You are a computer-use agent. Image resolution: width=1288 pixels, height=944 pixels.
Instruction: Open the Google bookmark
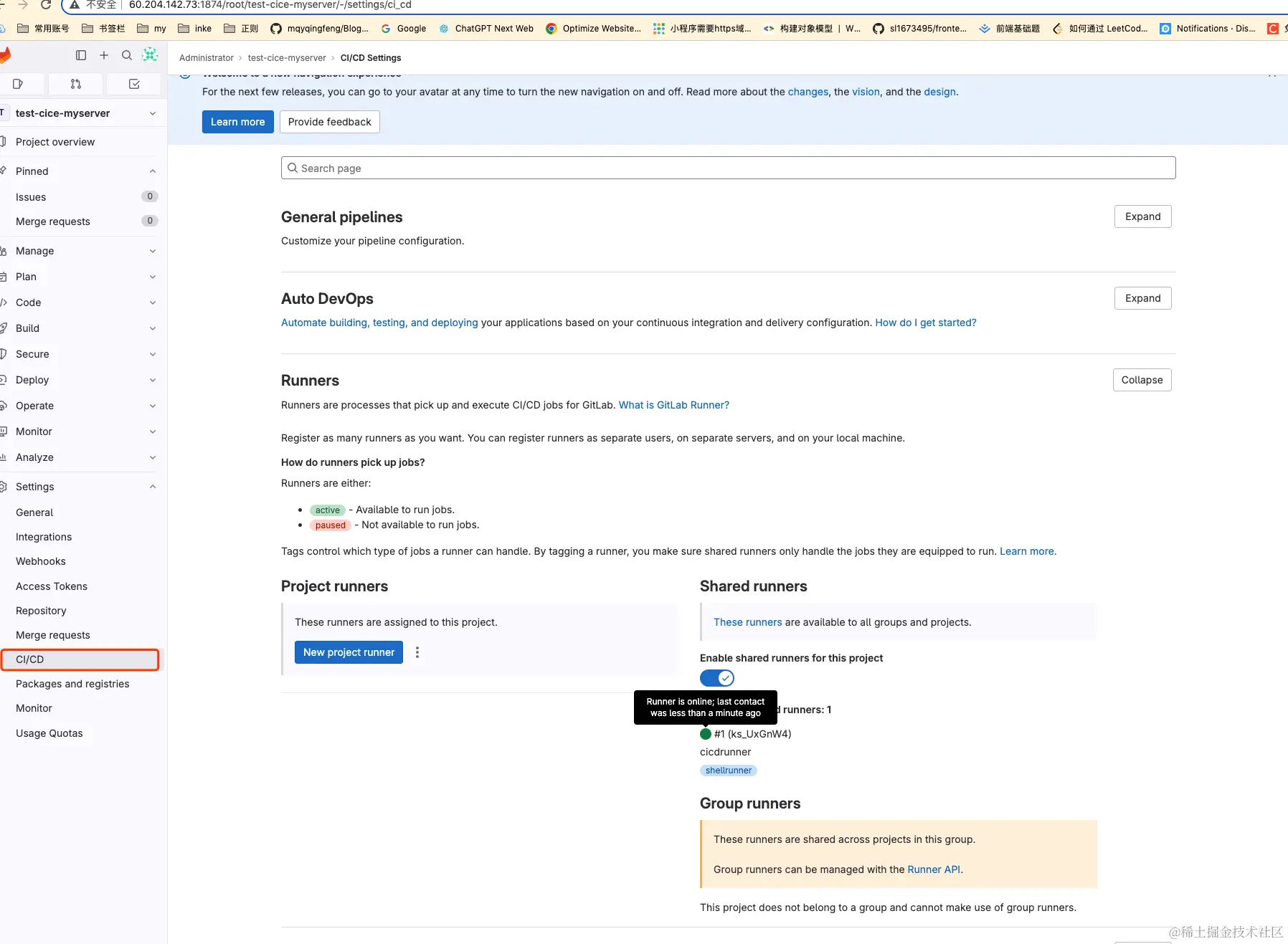(x=404, y=29)
